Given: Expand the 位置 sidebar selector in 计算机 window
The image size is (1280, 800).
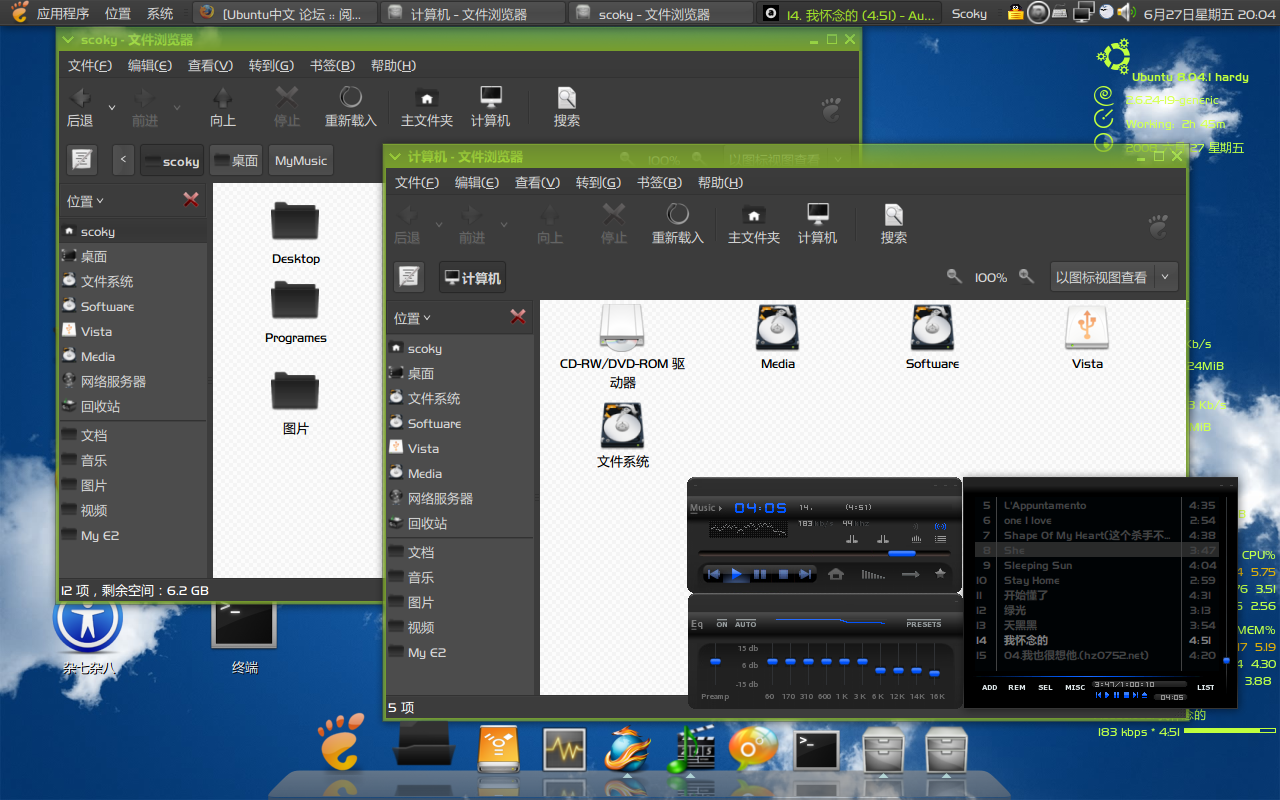Looking at the screenshot, I should tap(413, 318).
